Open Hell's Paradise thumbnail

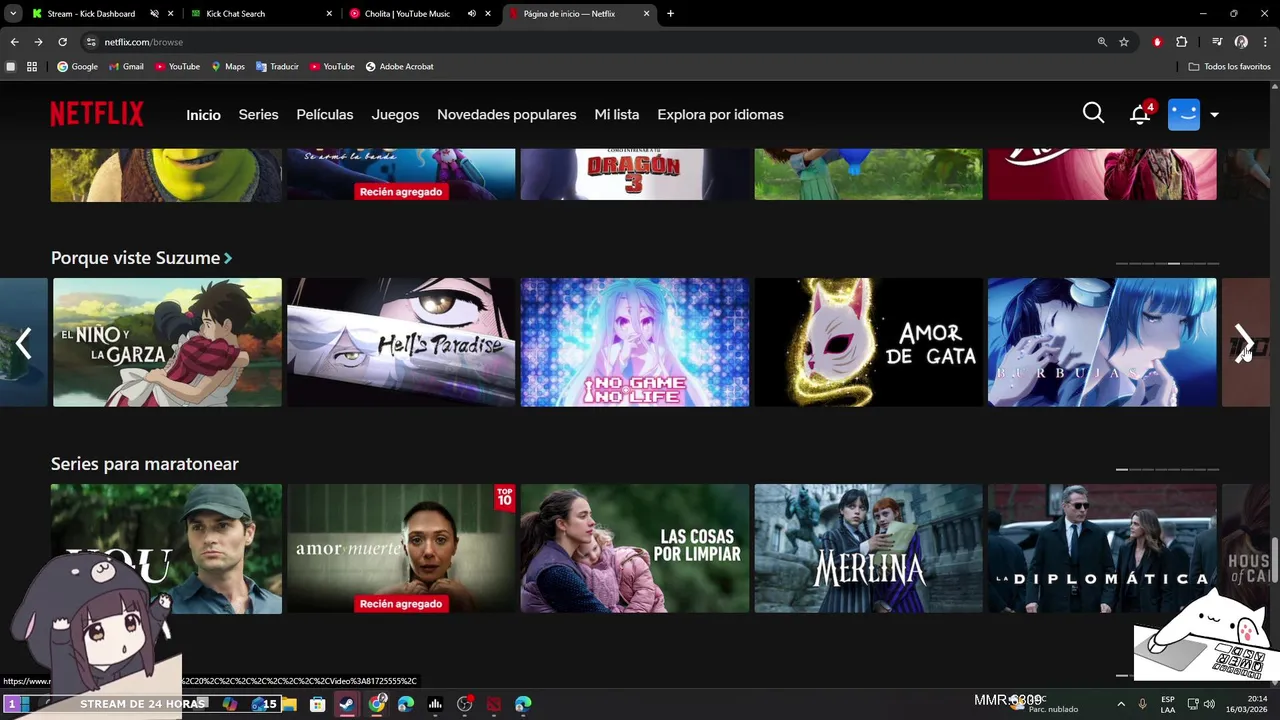(401, 342)
